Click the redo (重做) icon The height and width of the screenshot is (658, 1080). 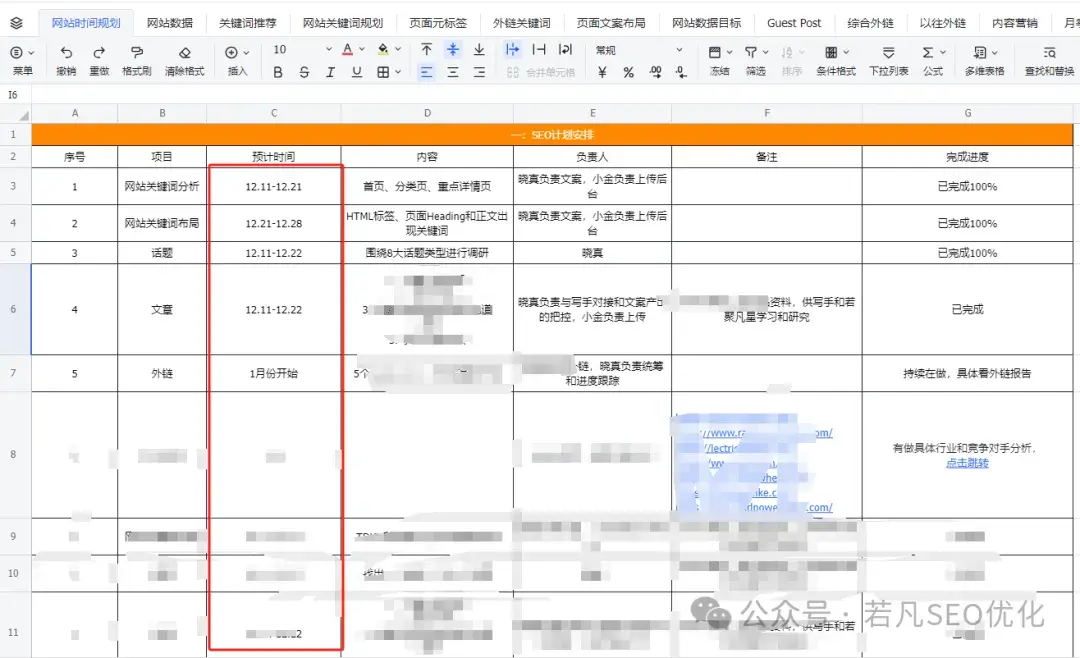(99, 52)
